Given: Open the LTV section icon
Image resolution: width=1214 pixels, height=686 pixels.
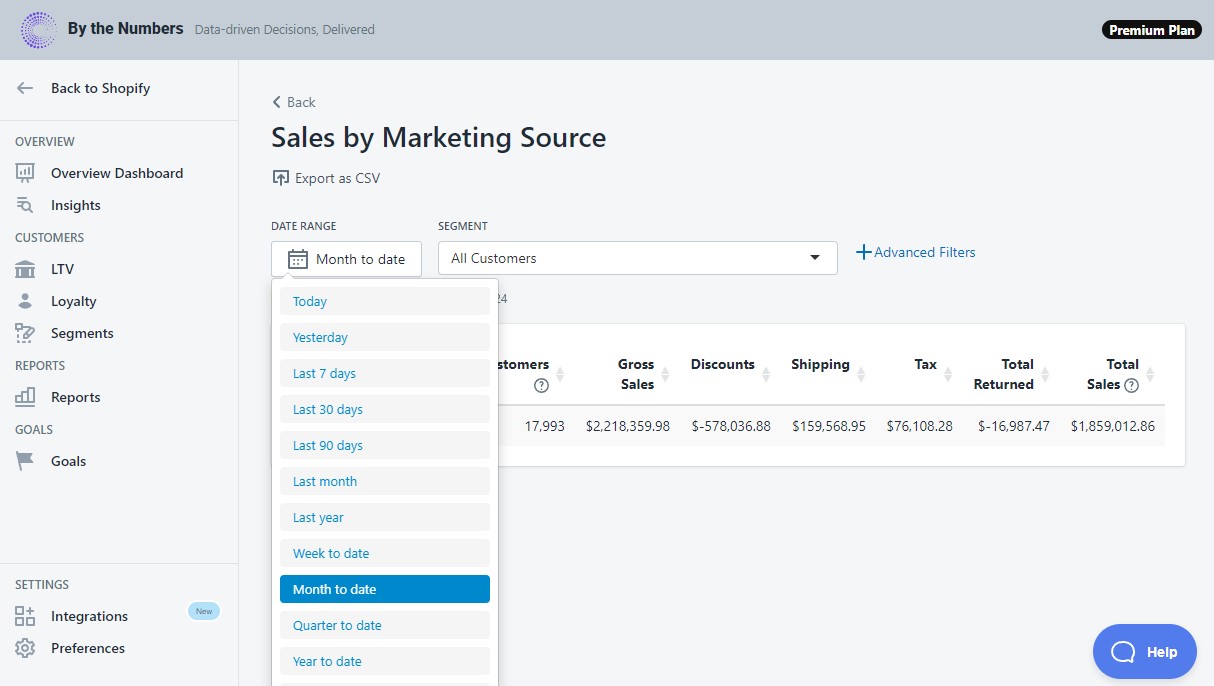Looking at the screenshot, I should click(x=27, y=269).
